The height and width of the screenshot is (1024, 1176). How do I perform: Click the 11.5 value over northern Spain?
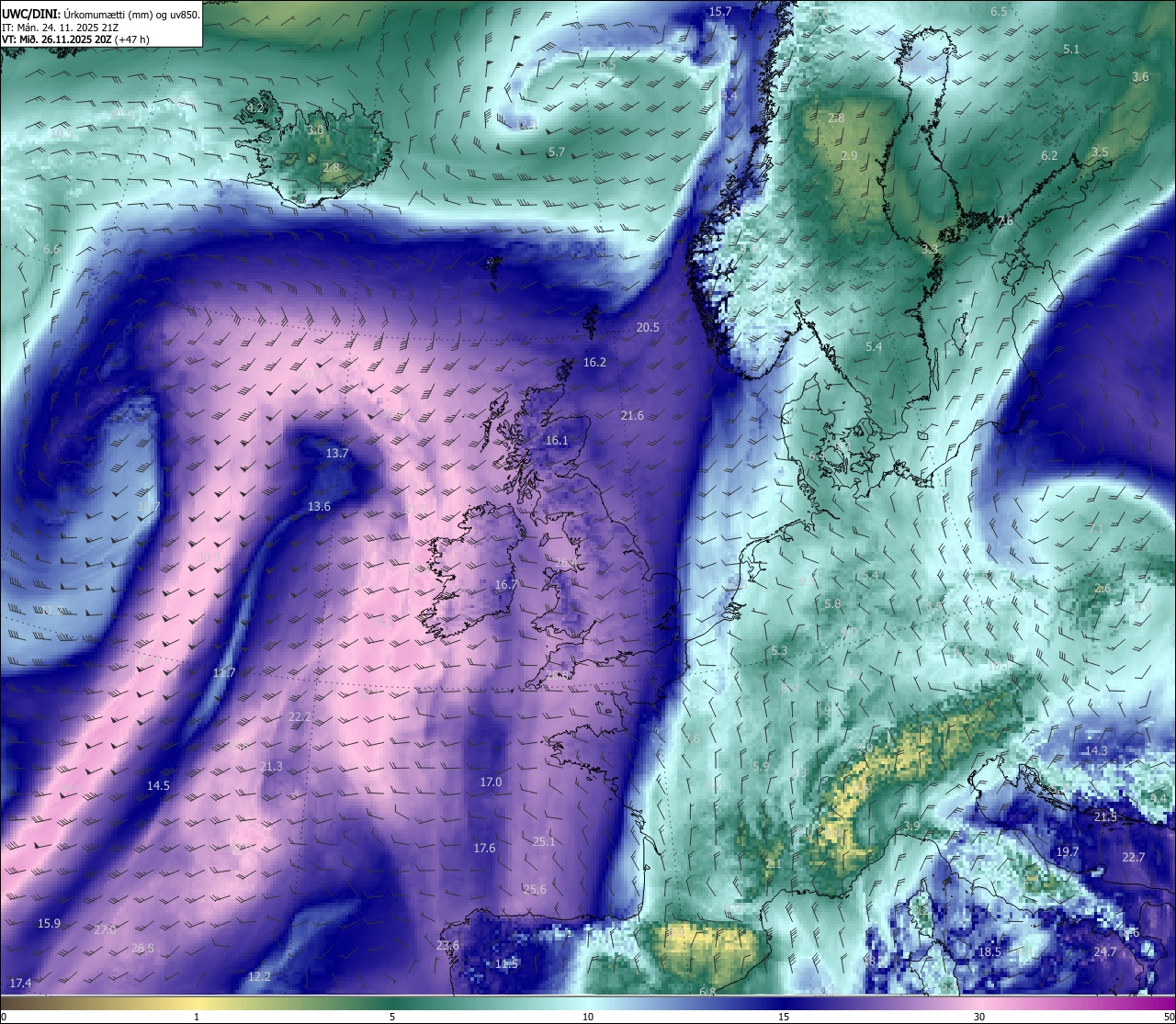pos(506,964)
